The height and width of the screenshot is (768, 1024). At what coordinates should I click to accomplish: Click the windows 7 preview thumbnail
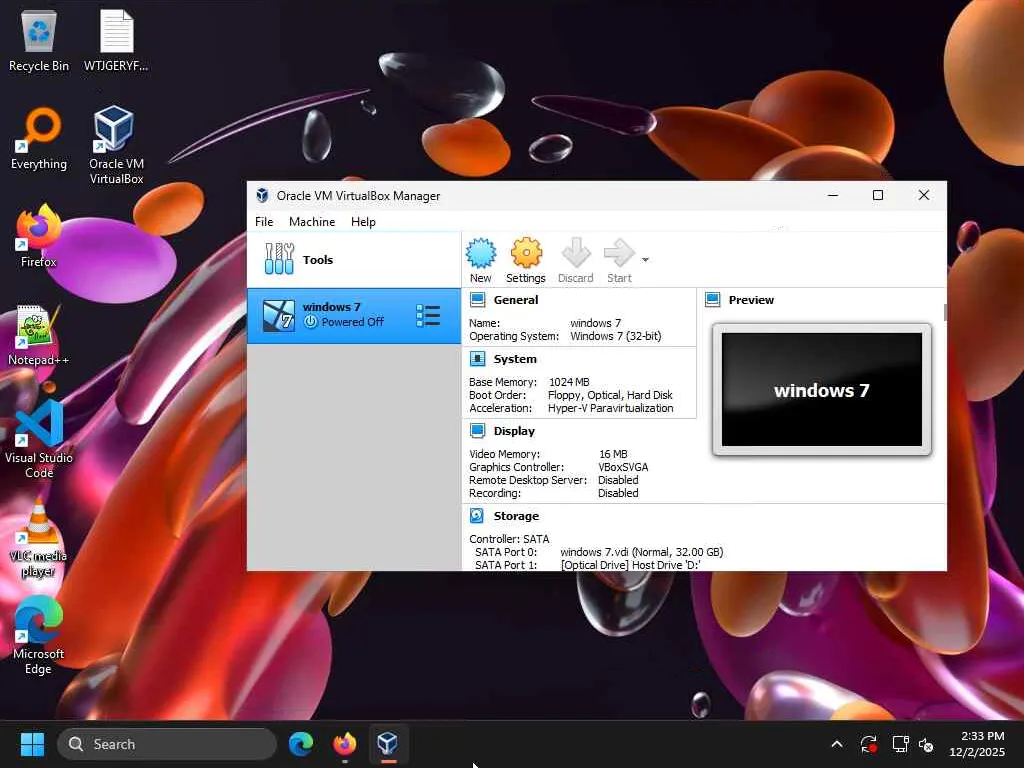click(x=822, y=389)
